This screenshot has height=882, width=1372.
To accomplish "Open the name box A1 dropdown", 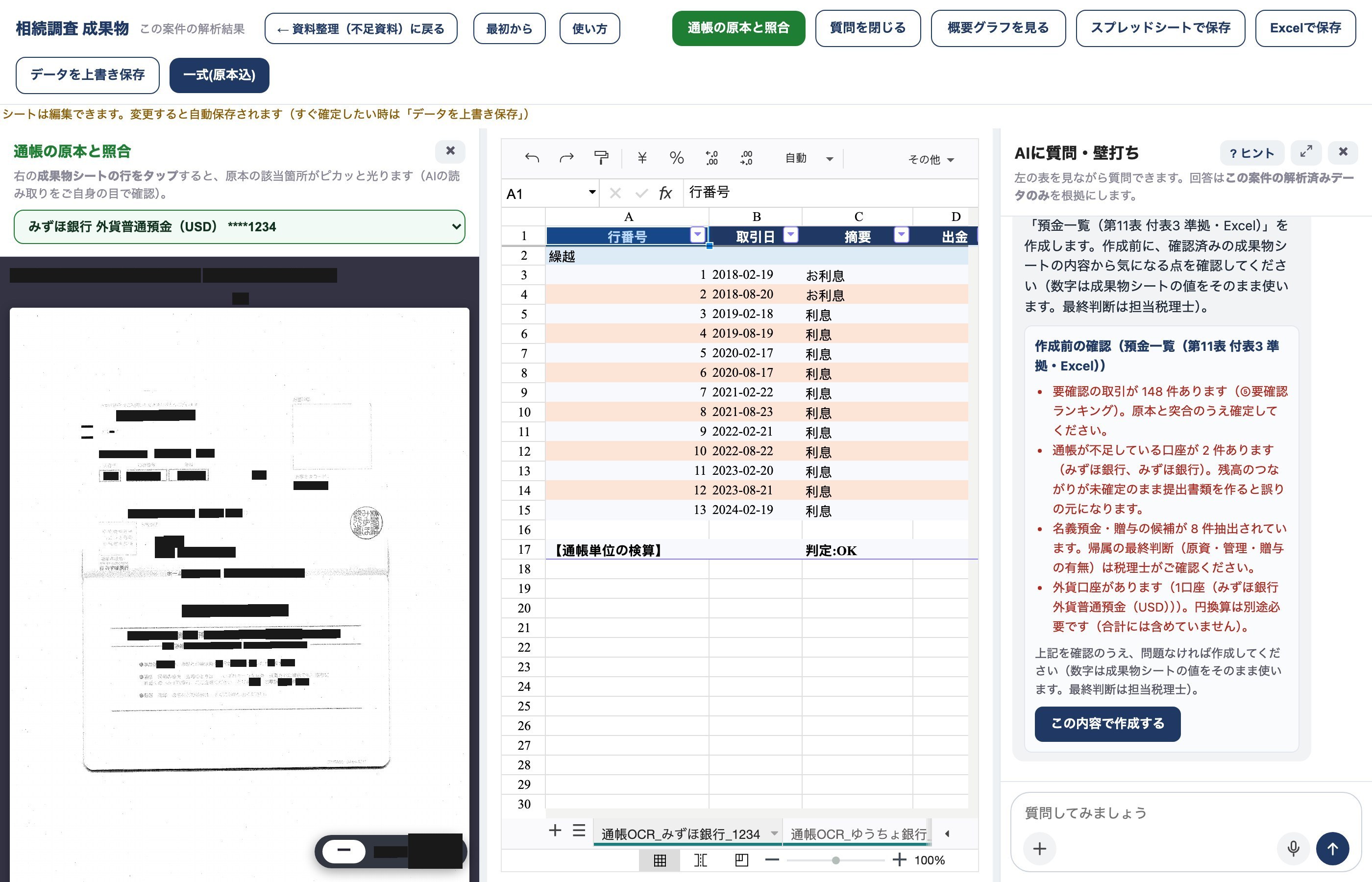I will 591,193.
